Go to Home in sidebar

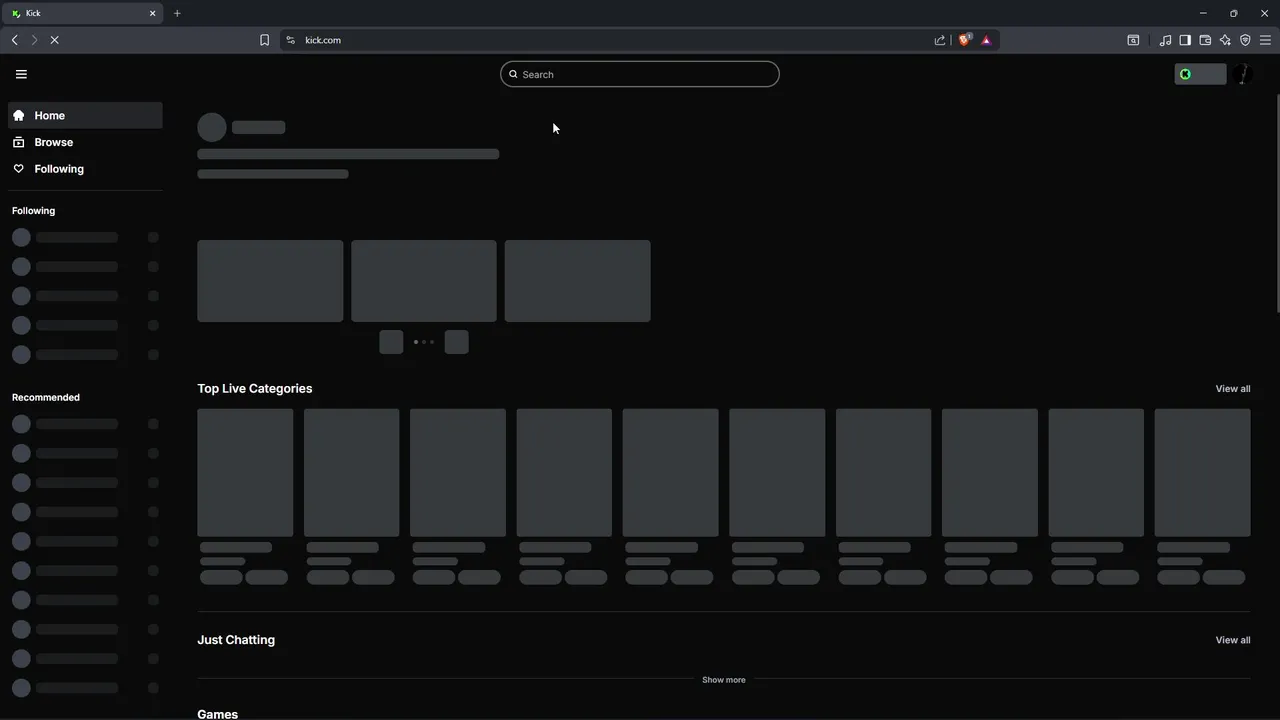pos(85,115)
